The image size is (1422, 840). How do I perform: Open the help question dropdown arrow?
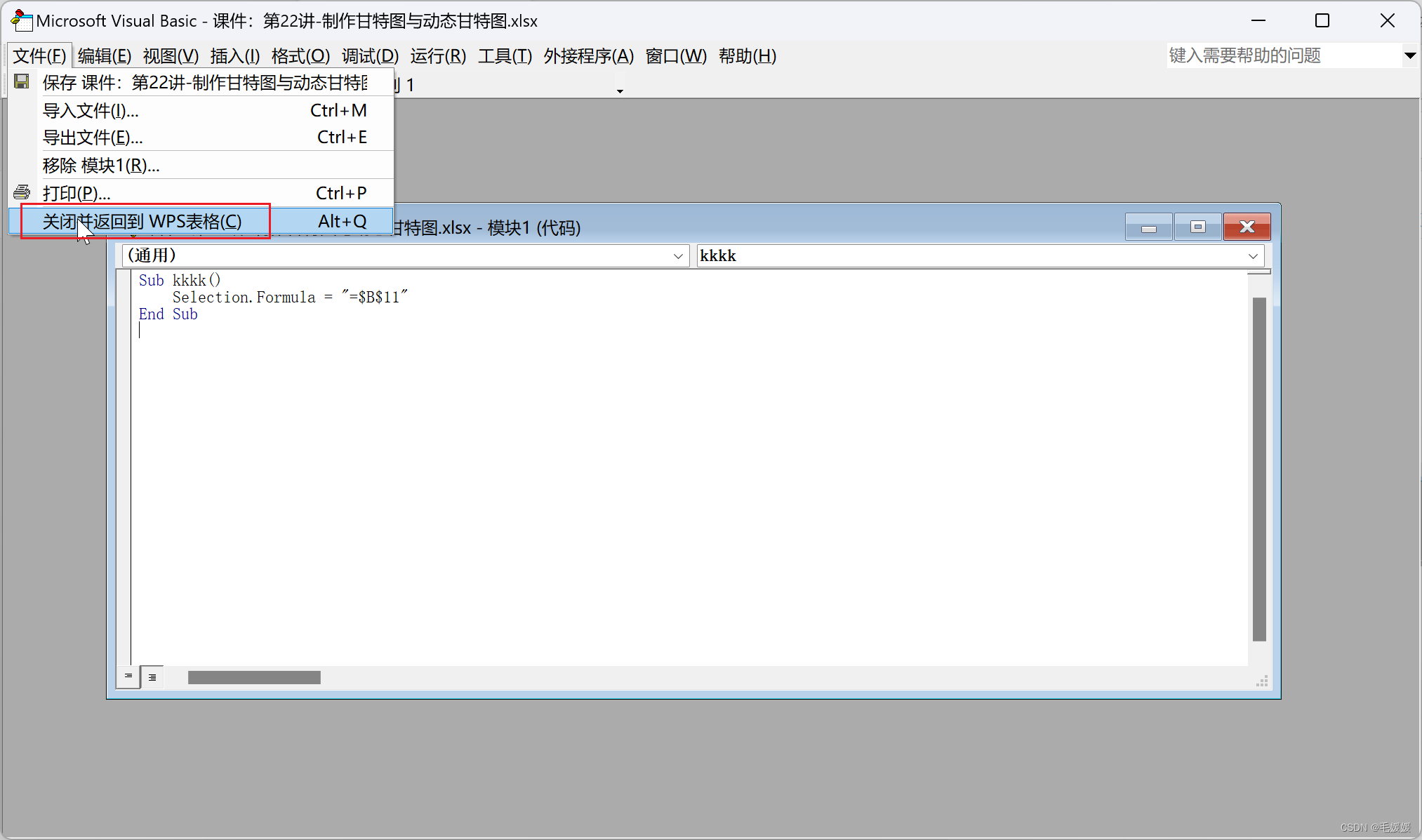(x=1409, y=55)
